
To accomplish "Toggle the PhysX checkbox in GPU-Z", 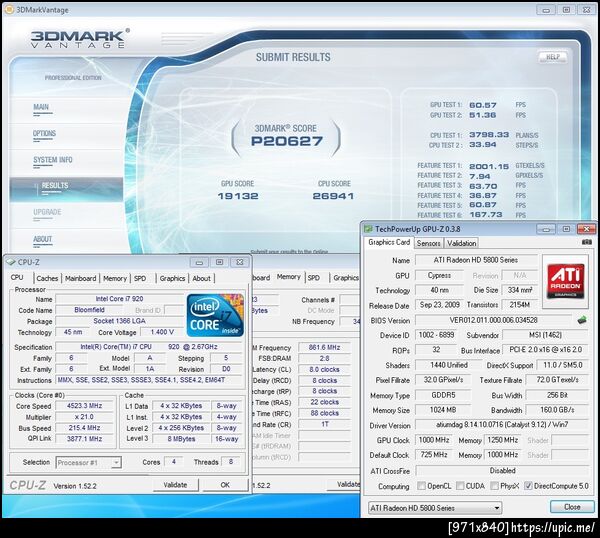I will (494, 486).
